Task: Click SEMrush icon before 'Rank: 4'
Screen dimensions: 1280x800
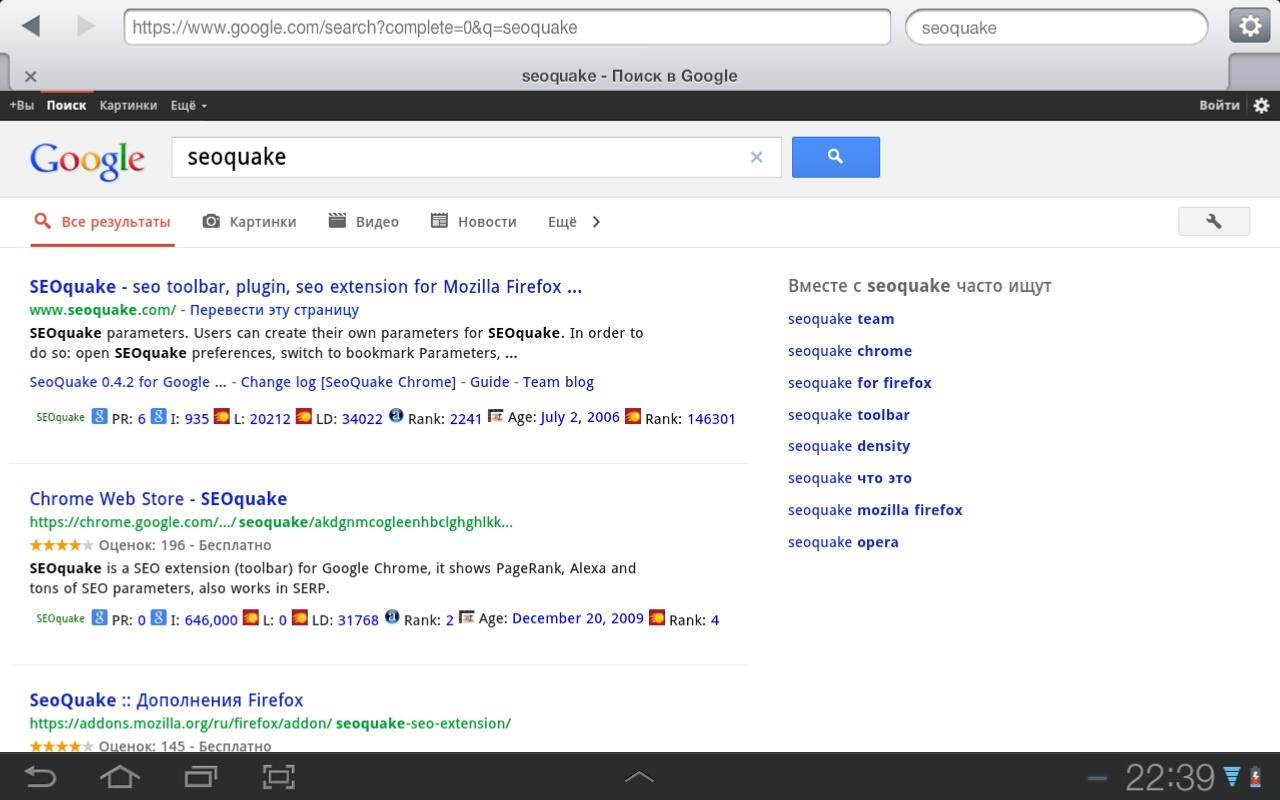Action: (656, 617)
